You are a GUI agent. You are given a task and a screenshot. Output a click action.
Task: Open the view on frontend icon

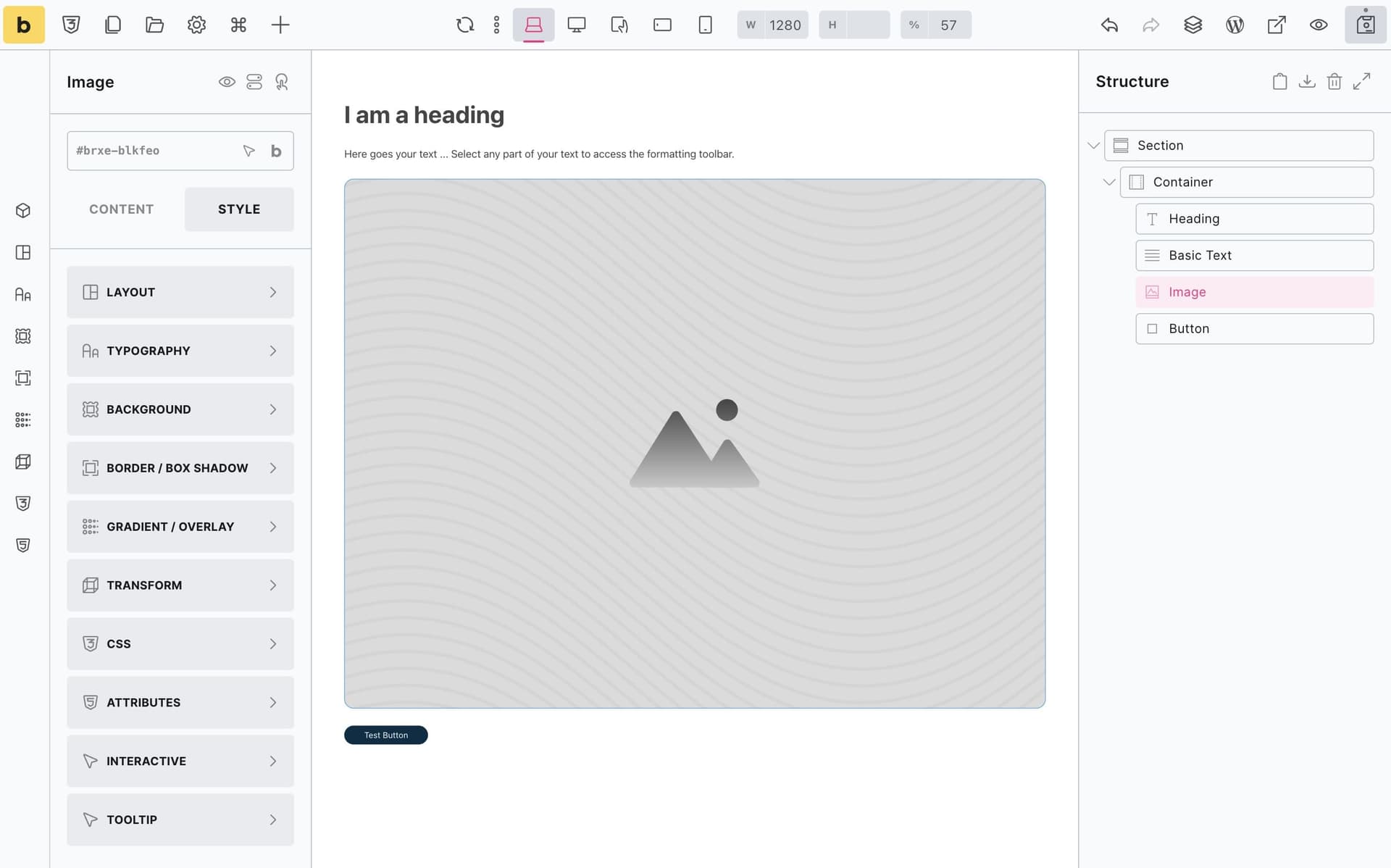(x=1277, y=25)
